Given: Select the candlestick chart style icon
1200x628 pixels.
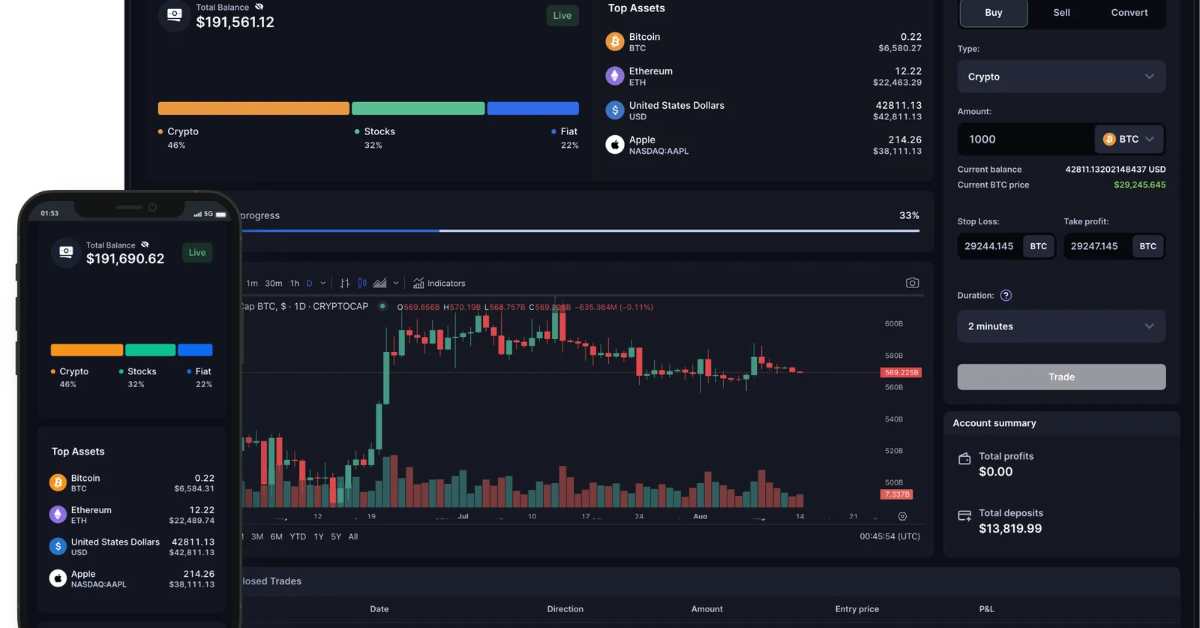Looking at the screenshot, I should coord(363,283).
